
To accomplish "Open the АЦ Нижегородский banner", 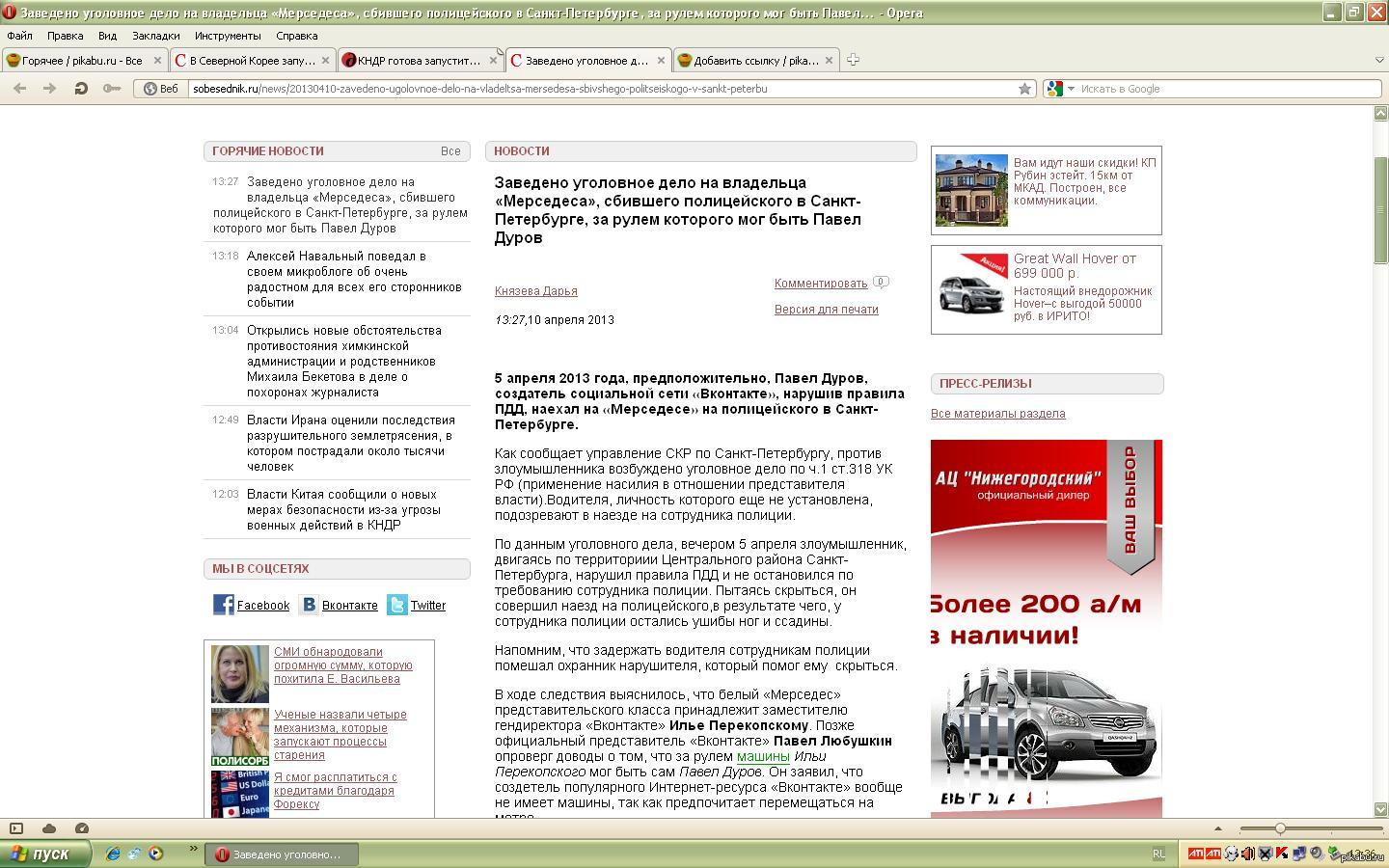I will 1047,629.
